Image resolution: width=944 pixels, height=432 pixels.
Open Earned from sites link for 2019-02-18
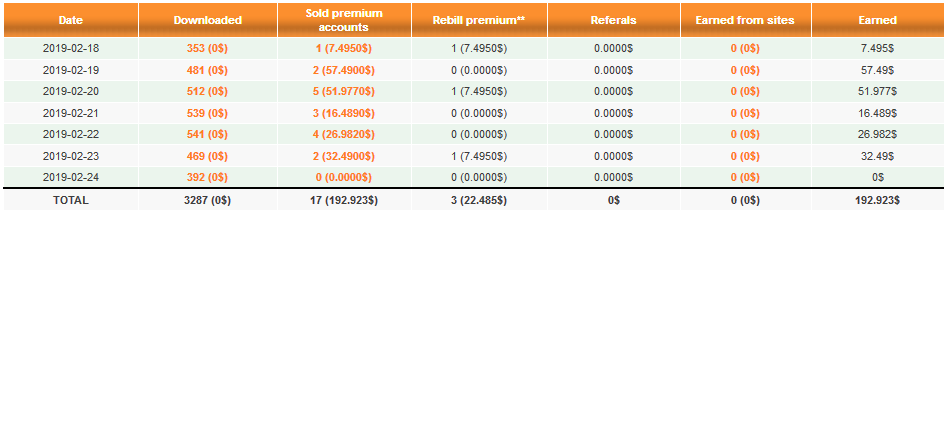click(x=745, y=48)
